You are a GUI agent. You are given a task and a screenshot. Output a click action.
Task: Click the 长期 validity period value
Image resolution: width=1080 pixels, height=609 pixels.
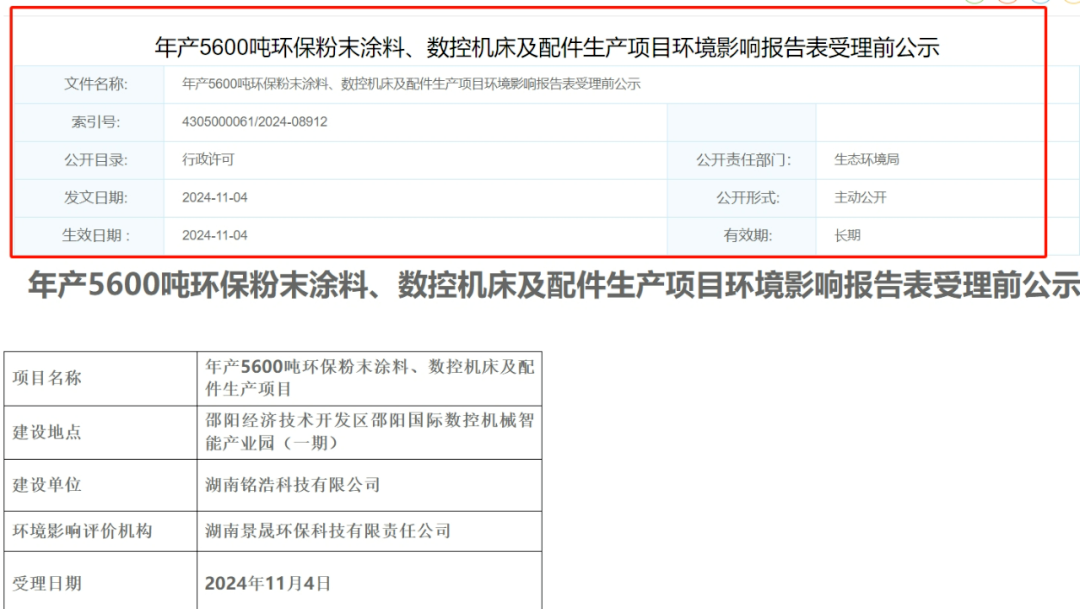click(847, 236)
